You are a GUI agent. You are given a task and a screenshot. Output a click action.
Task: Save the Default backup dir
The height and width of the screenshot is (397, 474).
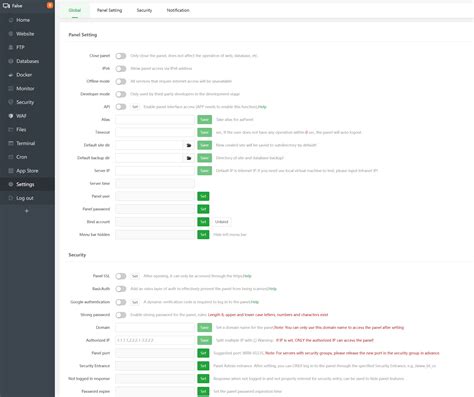[x=204, y=158]
